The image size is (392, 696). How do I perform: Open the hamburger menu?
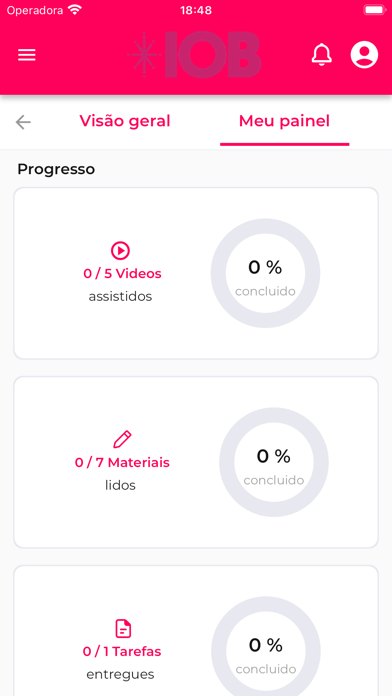[x=27, y=55]
